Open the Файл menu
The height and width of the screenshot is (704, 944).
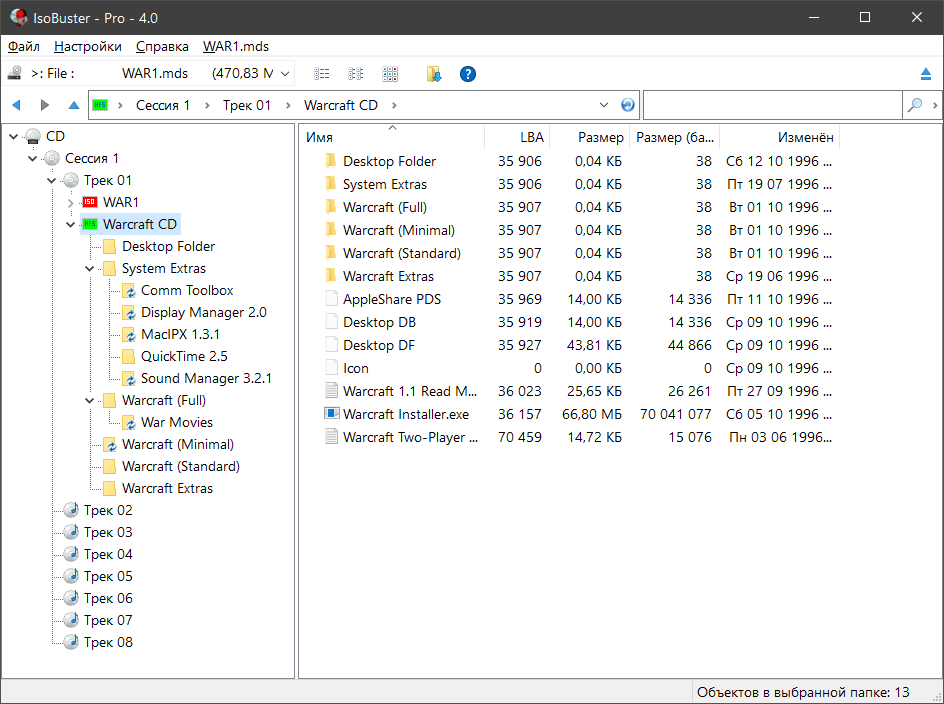tap(24, 46)
